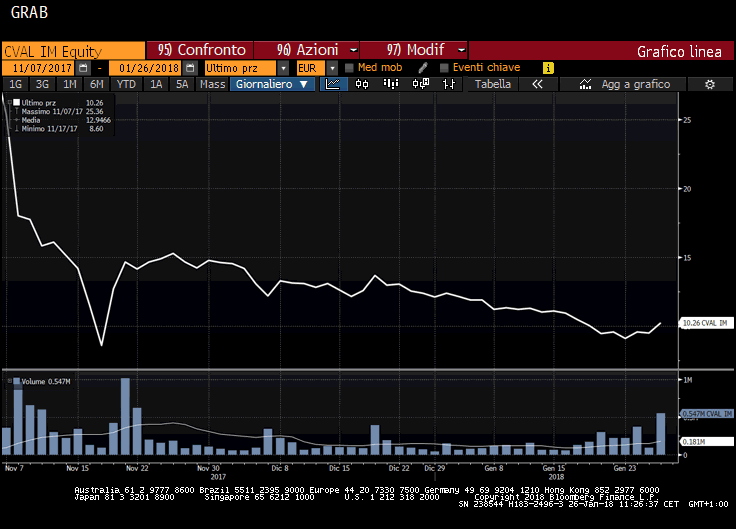Click the 10.26 CVAL IM price label
This screenshot has height=529, width=736.
pos(706,323)
